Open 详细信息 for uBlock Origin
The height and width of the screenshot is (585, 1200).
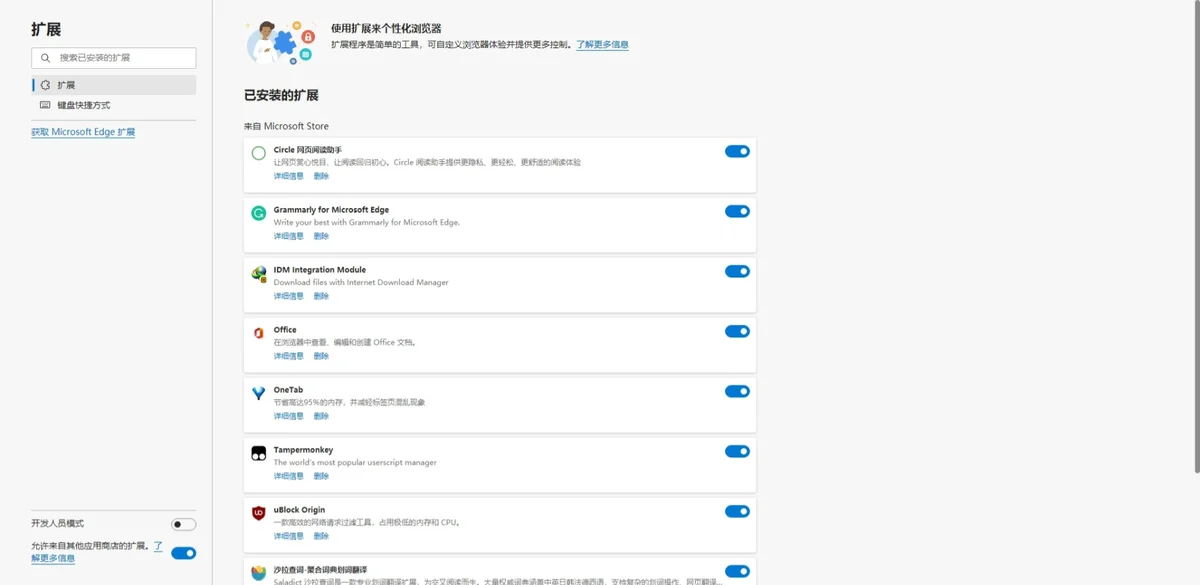289,536
